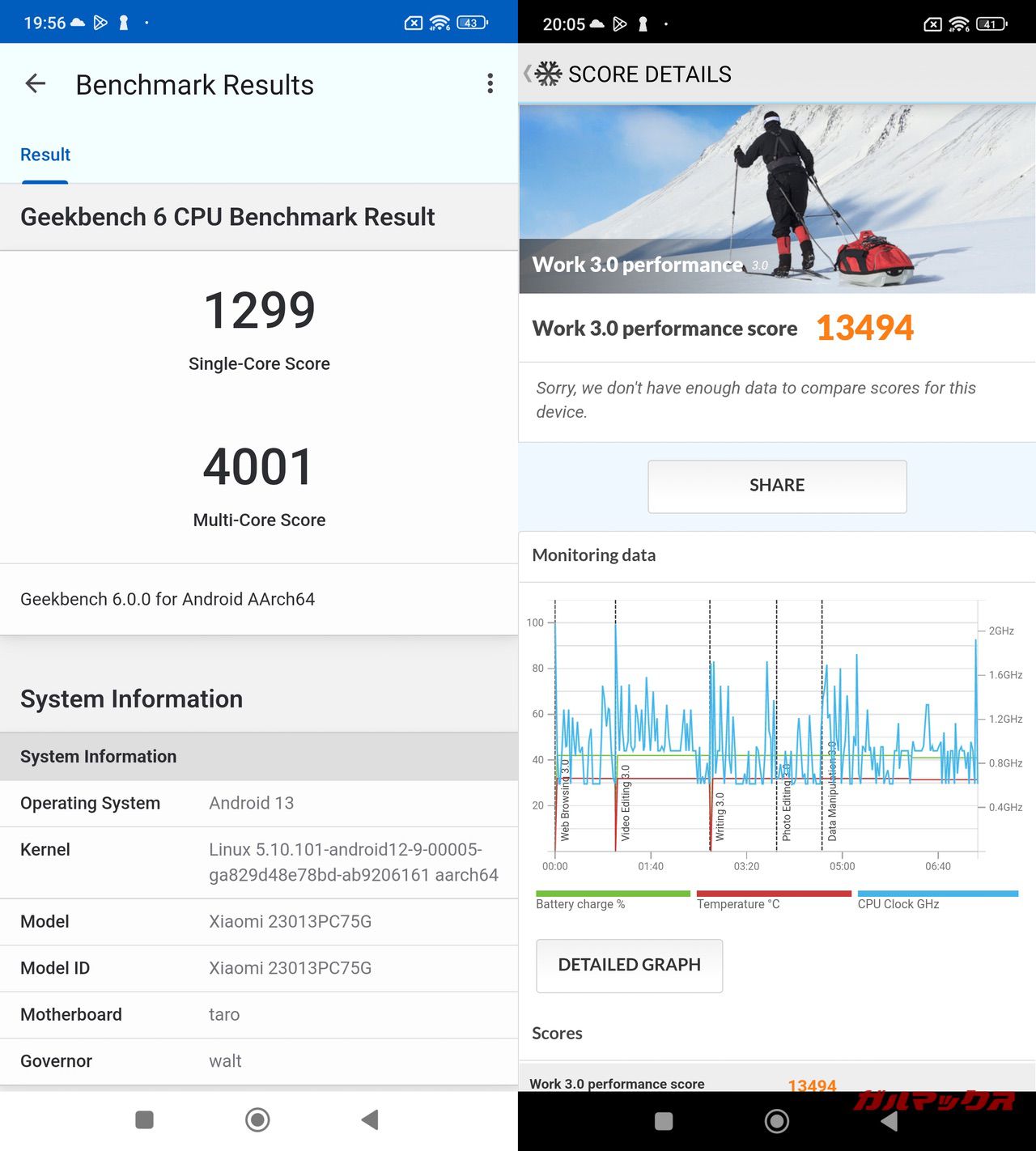Tap the PCMark snowflake logo icon
This screenshot has height=1151, width=1036.
[x=548, y=74]
